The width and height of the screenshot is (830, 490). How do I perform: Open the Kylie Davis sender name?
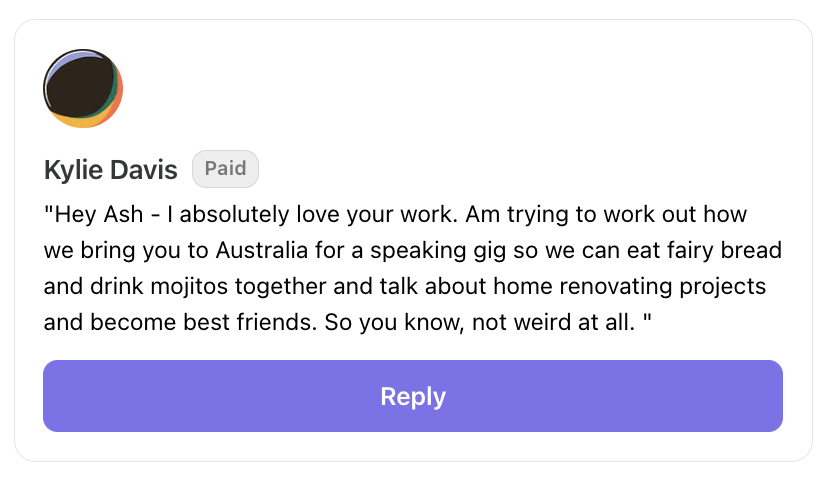pos(110,171)
